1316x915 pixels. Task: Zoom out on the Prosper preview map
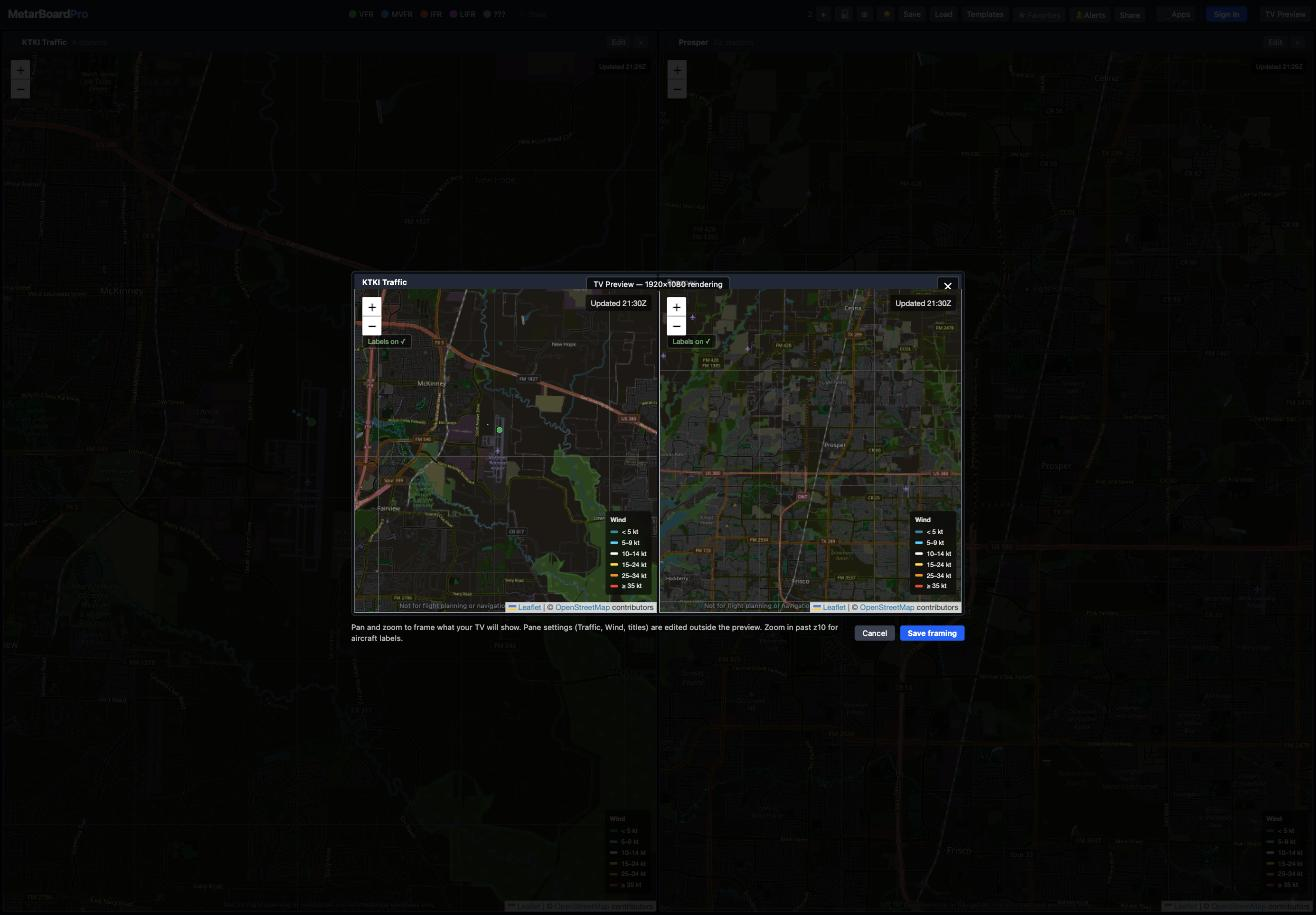676,326
